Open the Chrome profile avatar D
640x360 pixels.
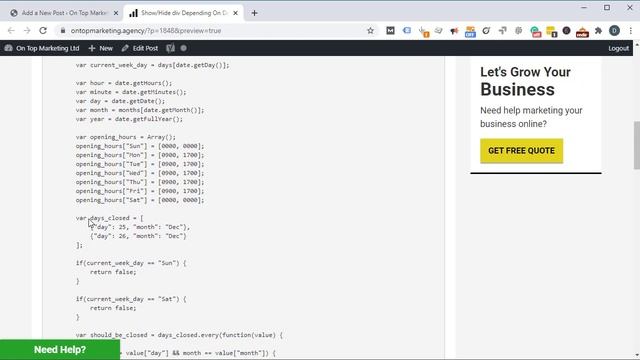[x=614, y=31]
